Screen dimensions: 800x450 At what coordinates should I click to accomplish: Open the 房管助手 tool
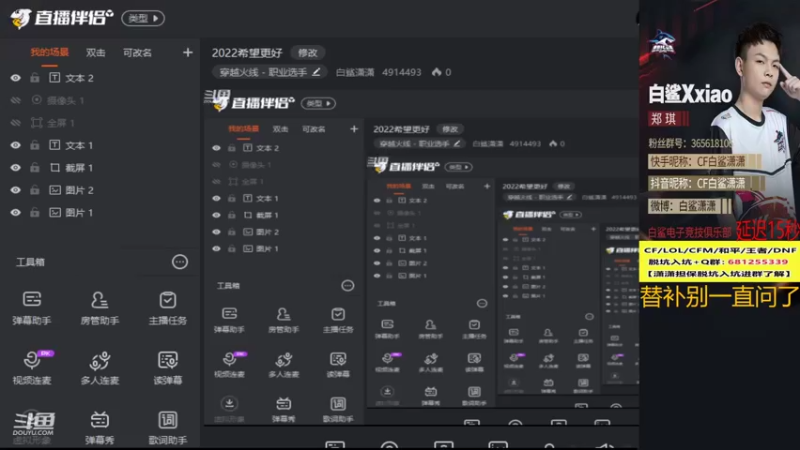[x=99, y=307]
